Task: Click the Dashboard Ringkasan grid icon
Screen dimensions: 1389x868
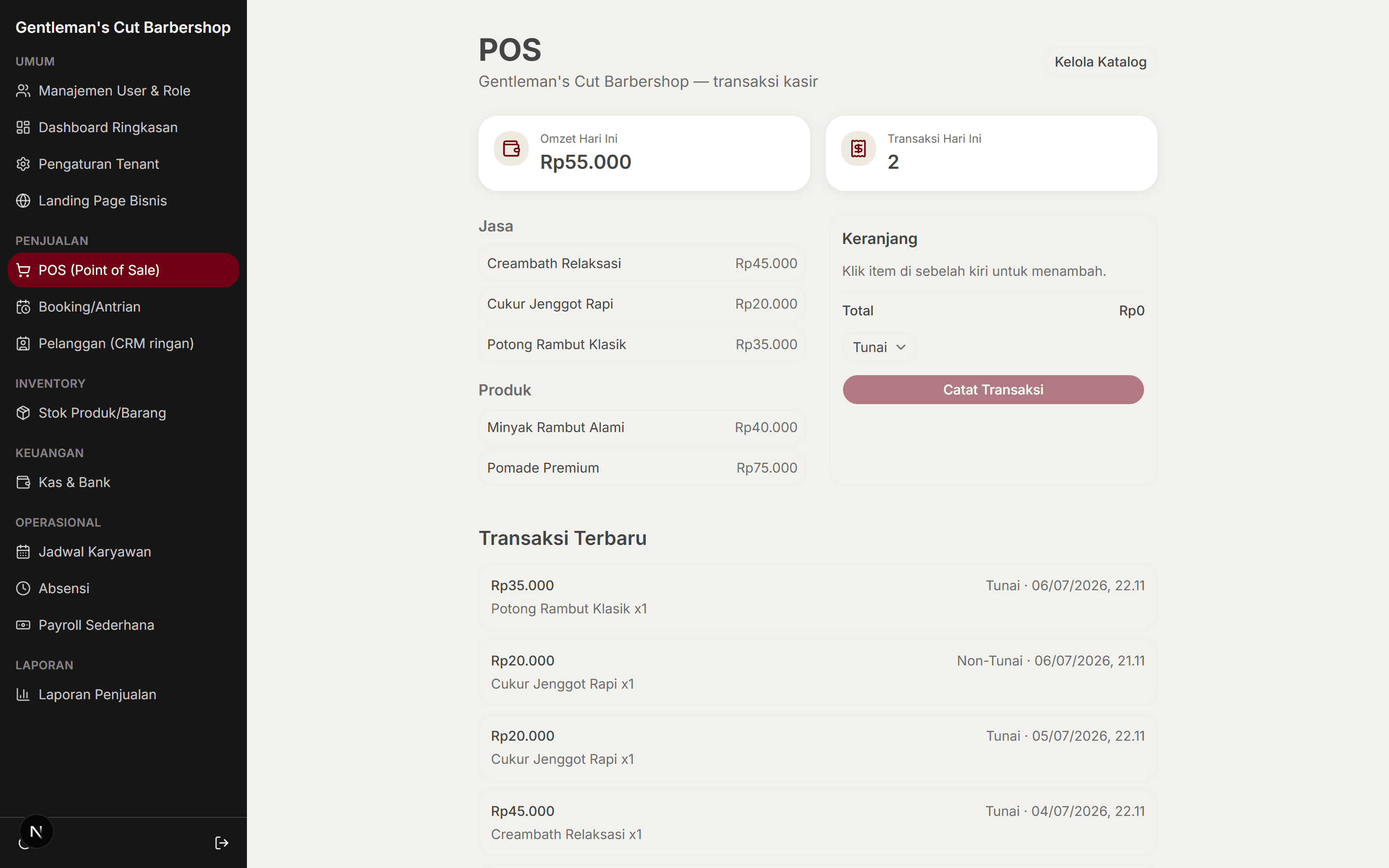Action: 23,127
